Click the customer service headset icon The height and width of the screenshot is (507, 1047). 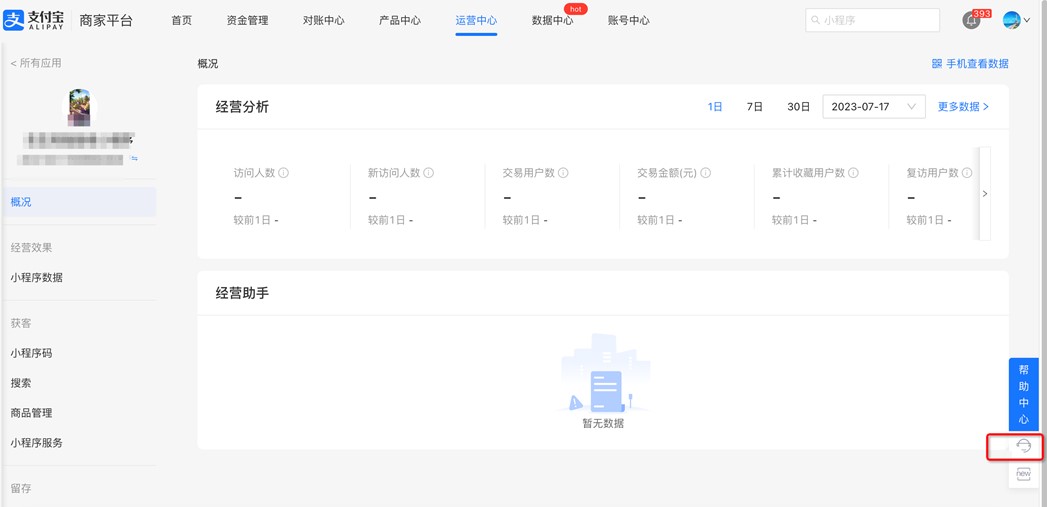(x=1023, y=447)
